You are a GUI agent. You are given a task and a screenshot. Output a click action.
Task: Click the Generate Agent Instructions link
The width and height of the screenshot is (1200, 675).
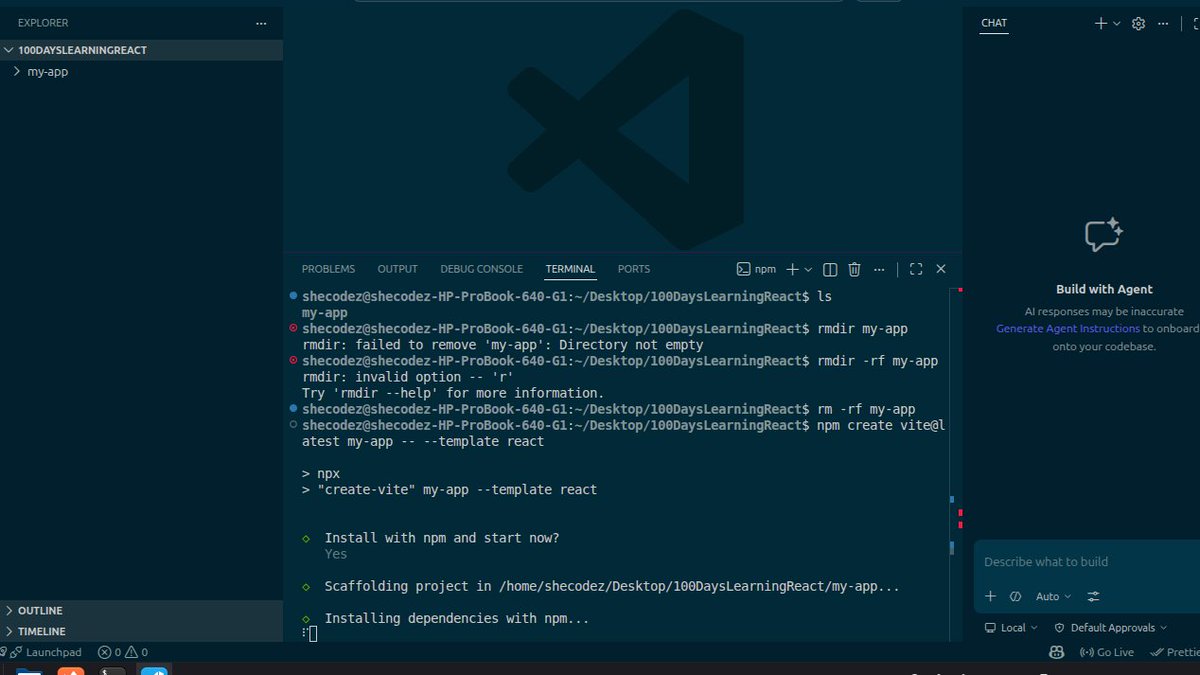(1068, 328)
